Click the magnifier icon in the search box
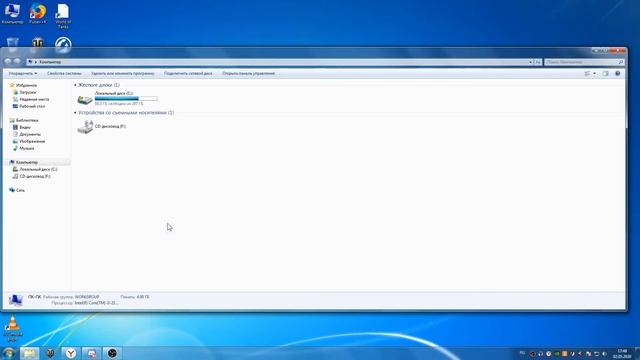The image size is (640, 360). [620, 62]
